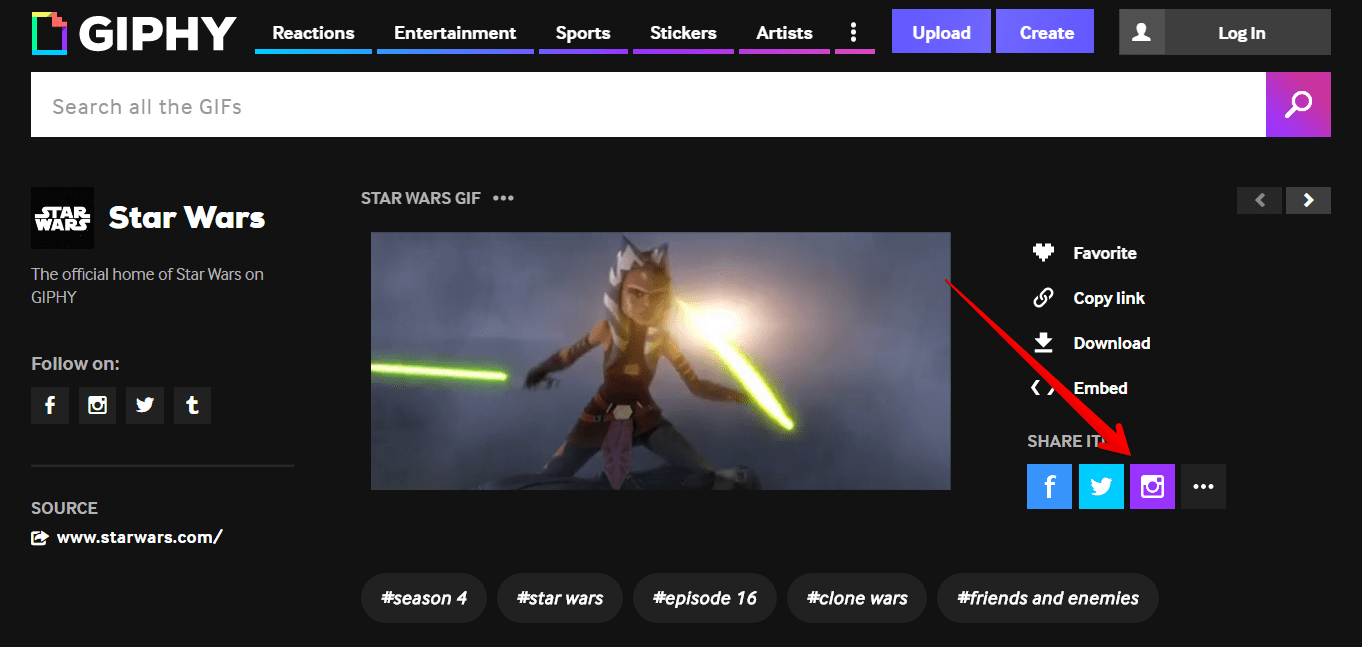Open the Star Wars channel name link

(187, 218)
